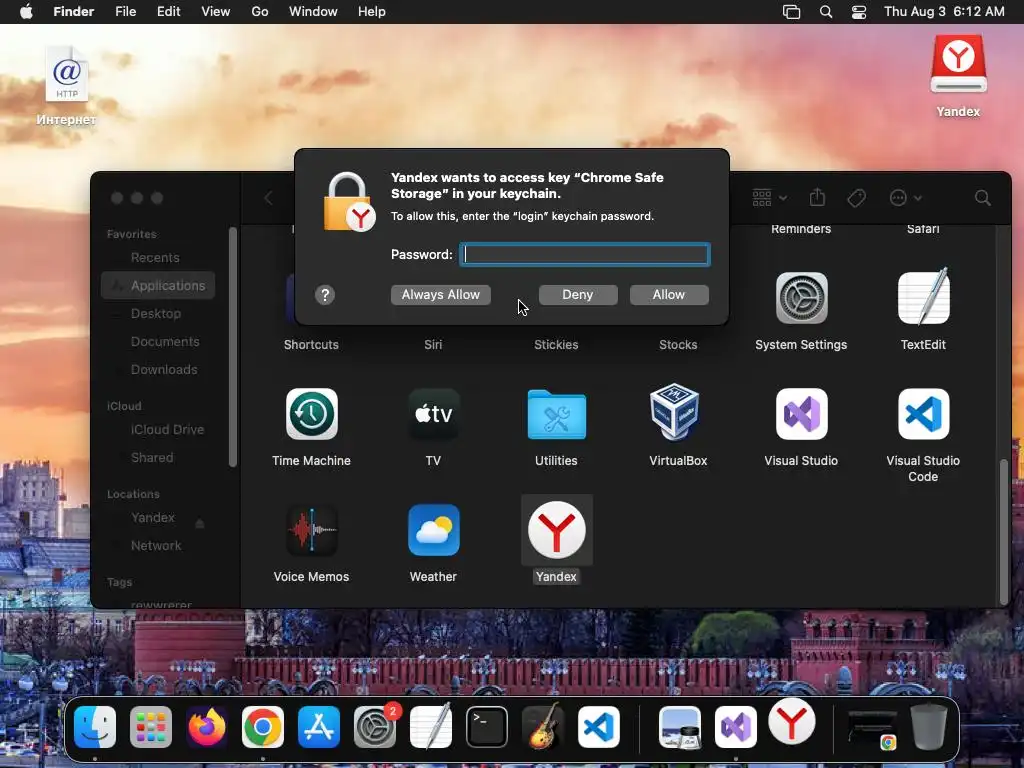Open the Finder menu in menu bar
The image size is (1024, 768).
tap(73, 12)
